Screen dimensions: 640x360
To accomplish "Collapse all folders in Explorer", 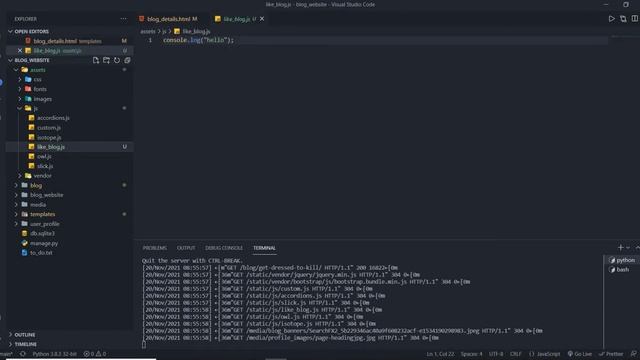I will (x=127, y=60).
